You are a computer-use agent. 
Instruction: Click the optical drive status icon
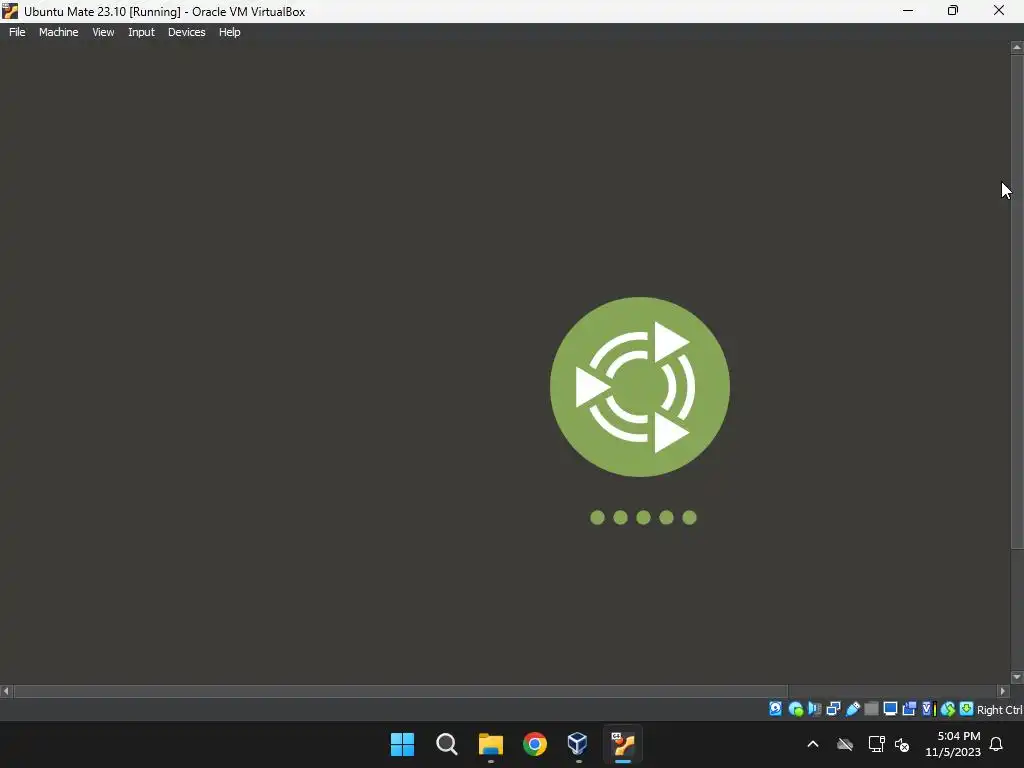click(795, 709)
